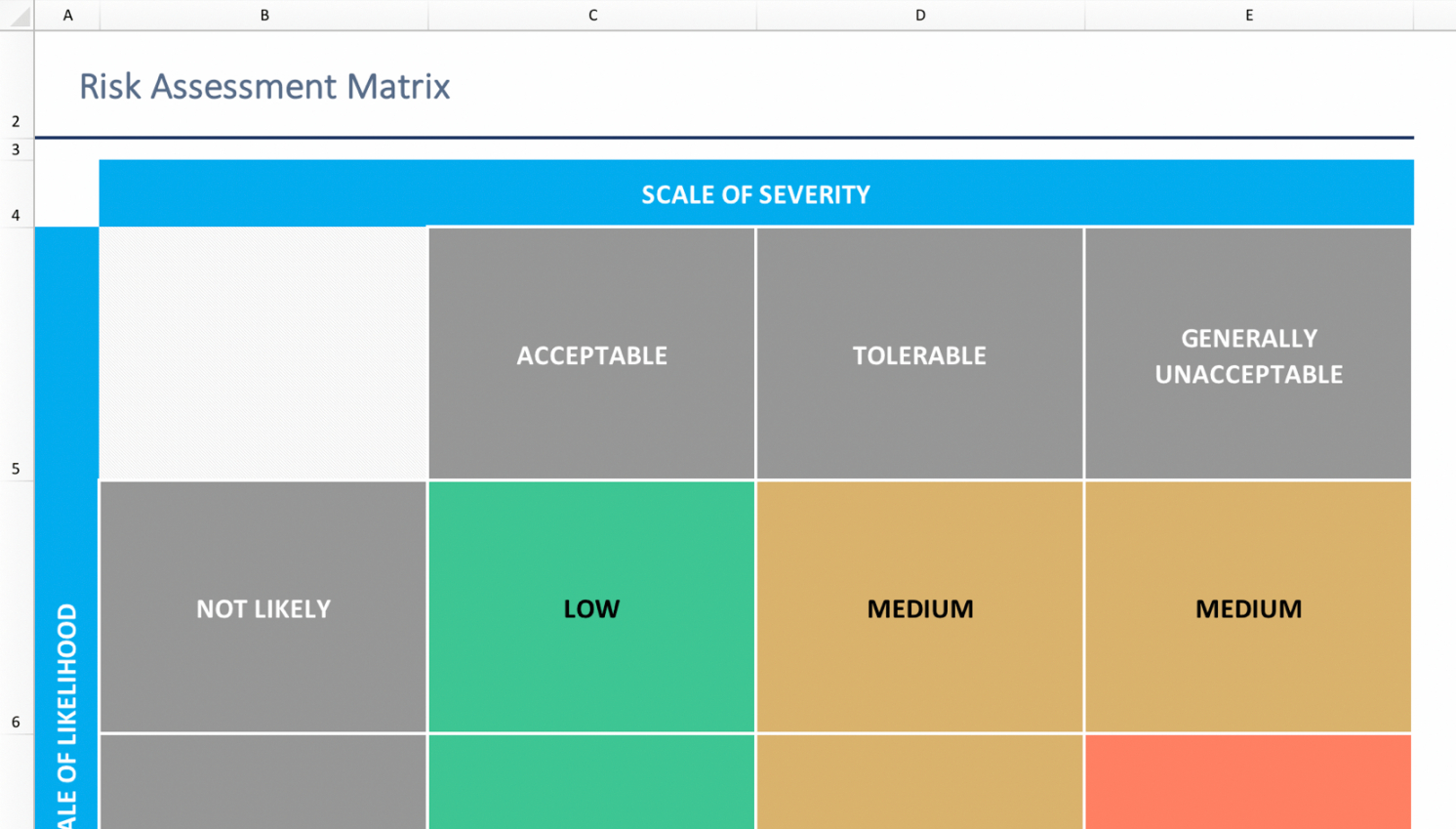Select column E header
This screenshot has width=1456, height=829.
(1249, 15)
